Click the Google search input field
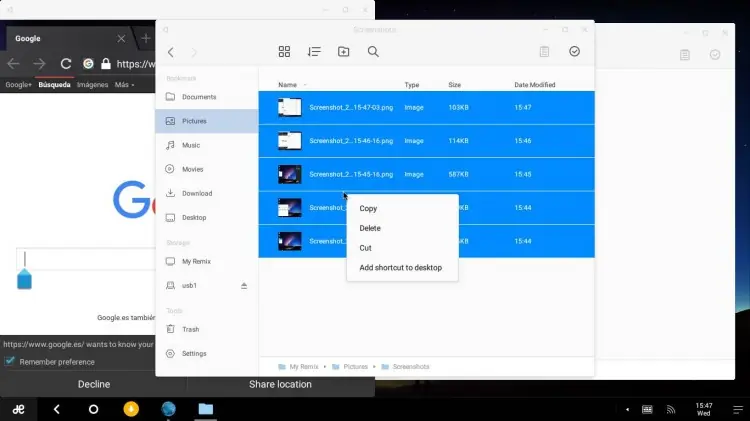Viewport: 750px width, 421px height. pyautogui.click(x=86, y=259)
